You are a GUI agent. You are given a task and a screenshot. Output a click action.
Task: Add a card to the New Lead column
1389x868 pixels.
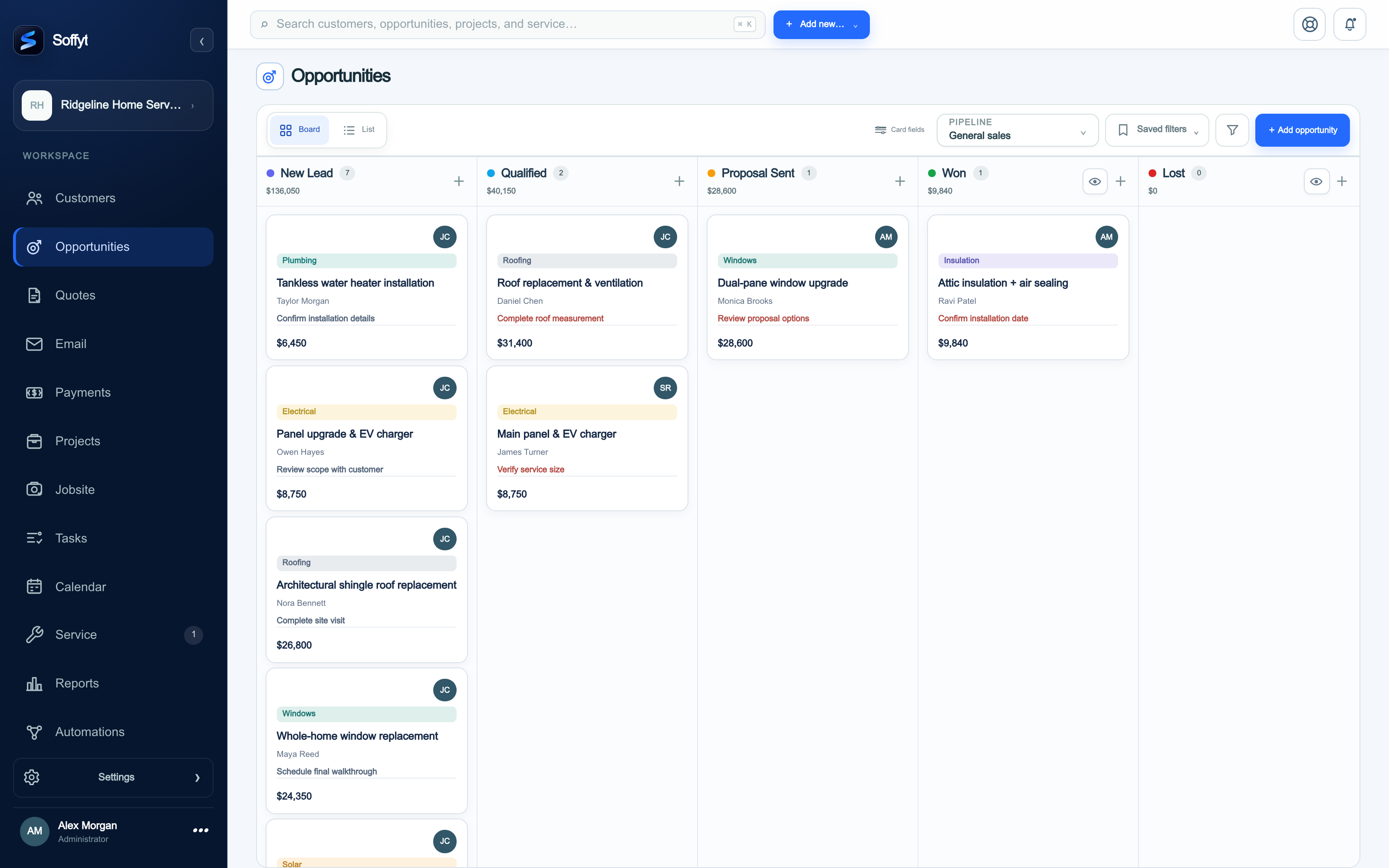point(459,181)
